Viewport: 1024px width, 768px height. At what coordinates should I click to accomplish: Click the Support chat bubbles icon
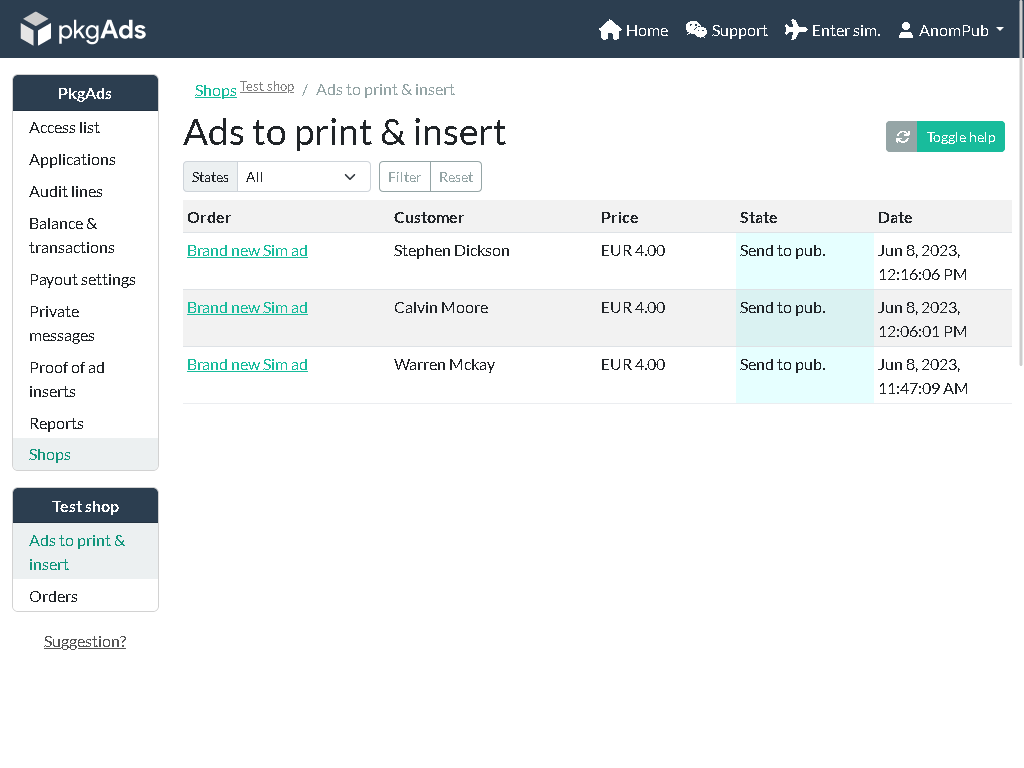pos(696,30)
